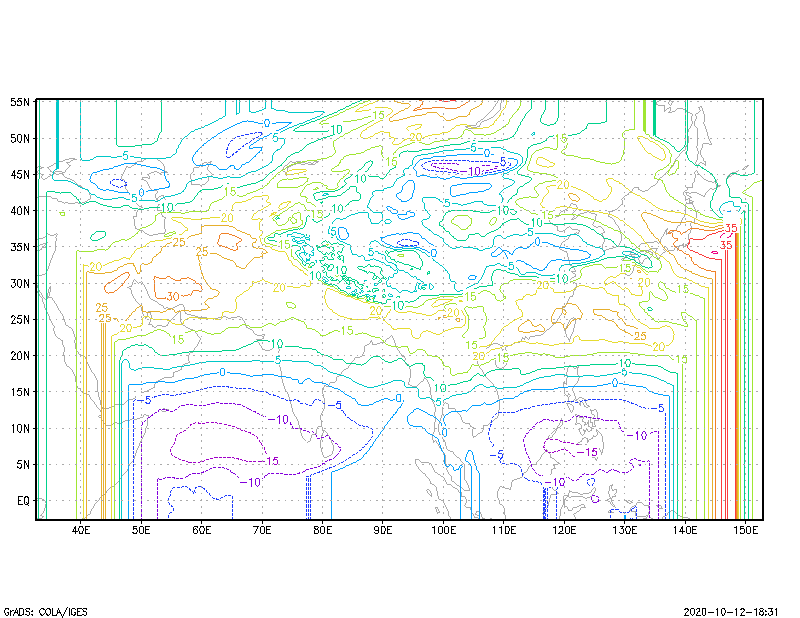The height and width of the screenshot is (618, 800).
Task: Select the 45N latitude axis label
Action: coord(20,175)
